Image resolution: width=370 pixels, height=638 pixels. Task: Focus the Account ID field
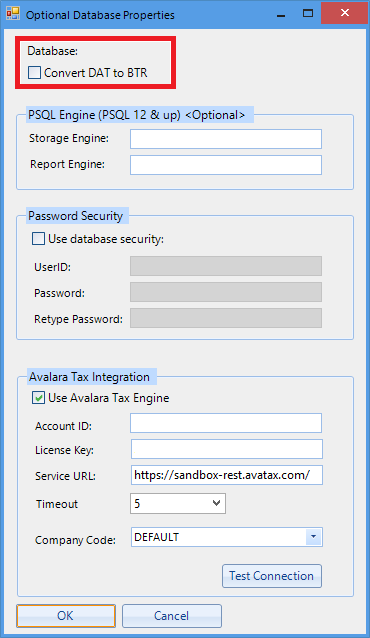tap(226, 423)
